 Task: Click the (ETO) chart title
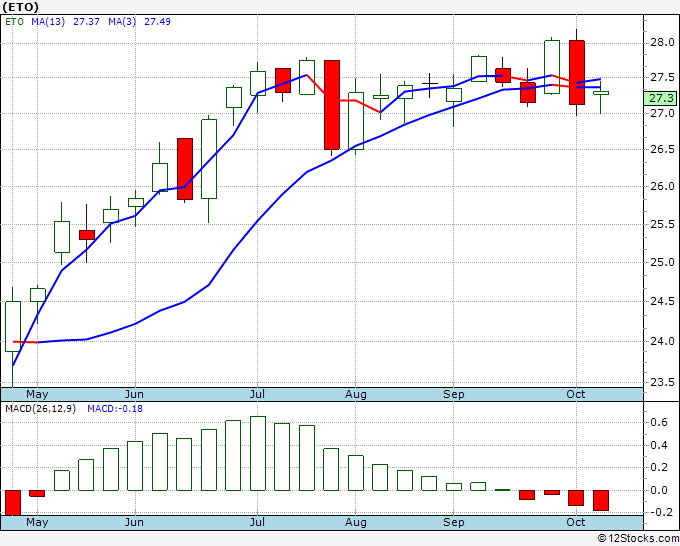pos(20,7)
